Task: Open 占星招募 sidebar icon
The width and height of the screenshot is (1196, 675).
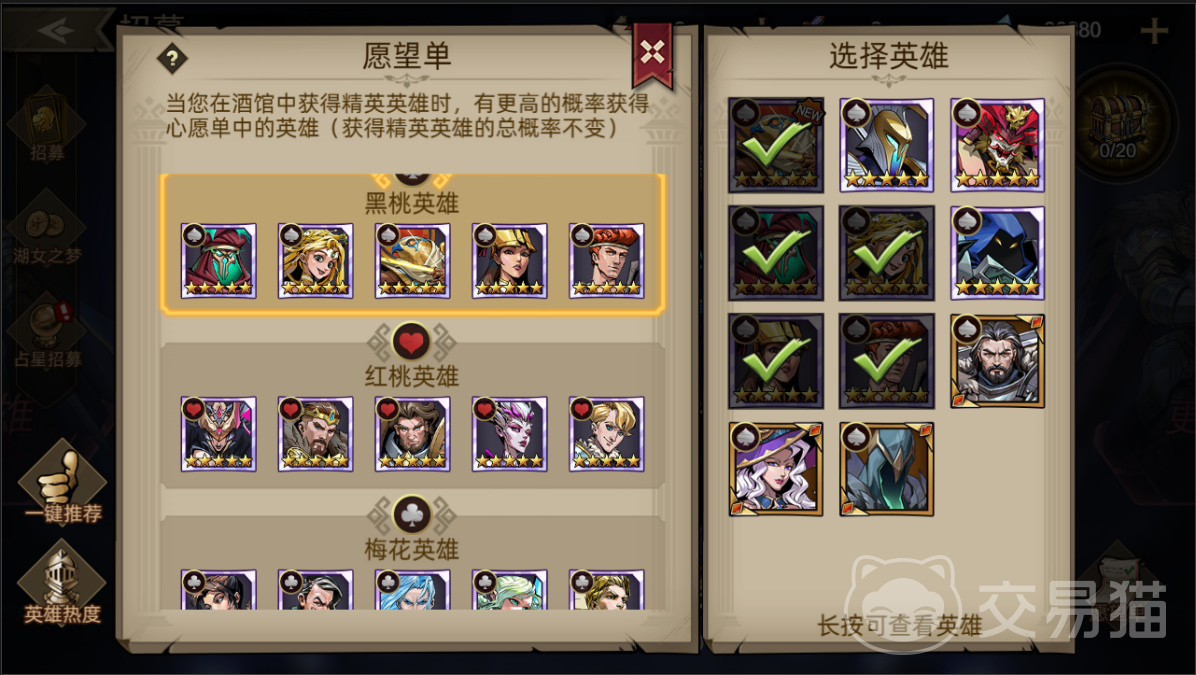Action: point(47,333)
